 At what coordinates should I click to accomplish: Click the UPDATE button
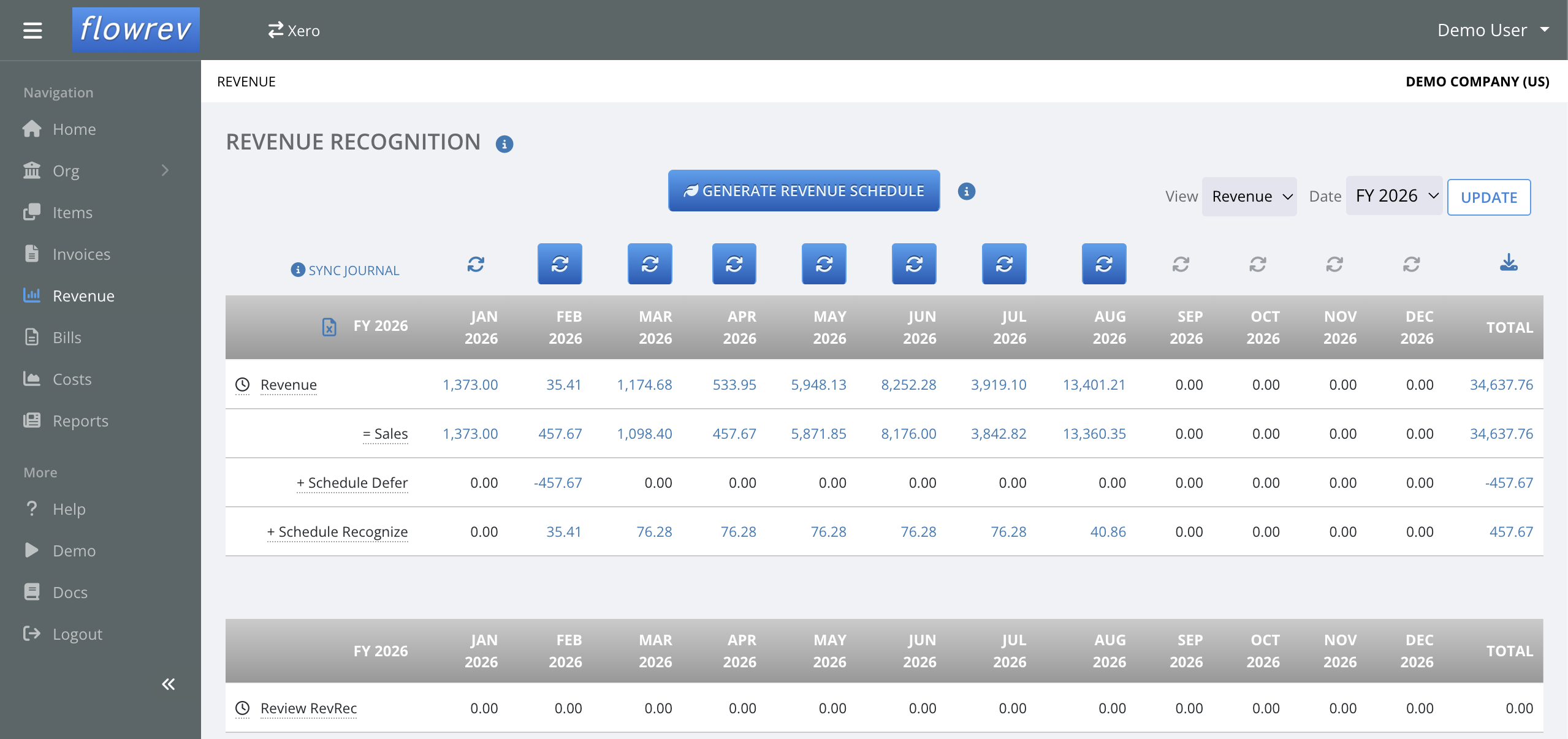(1488, 197)
